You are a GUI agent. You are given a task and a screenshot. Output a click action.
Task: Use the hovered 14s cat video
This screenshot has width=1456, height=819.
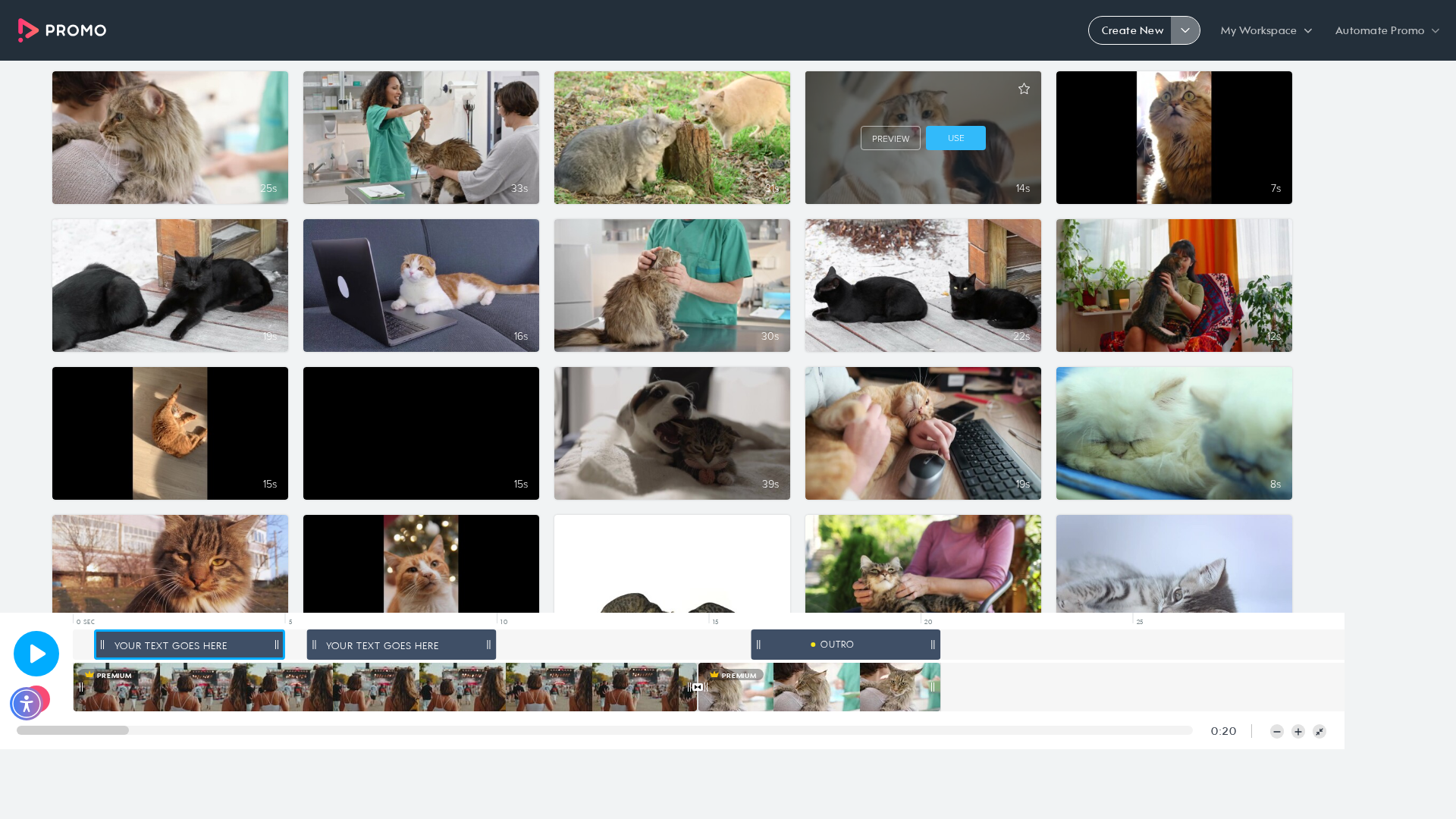click(955, 138)
